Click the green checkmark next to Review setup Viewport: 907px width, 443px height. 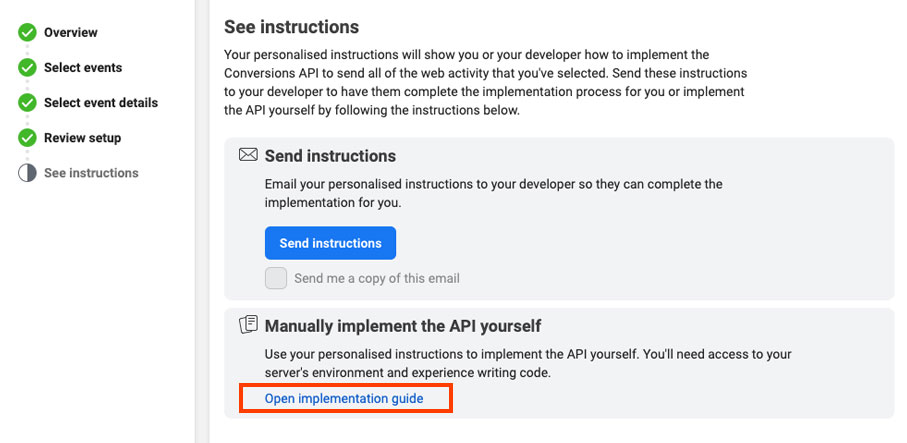tap(27, 138)
